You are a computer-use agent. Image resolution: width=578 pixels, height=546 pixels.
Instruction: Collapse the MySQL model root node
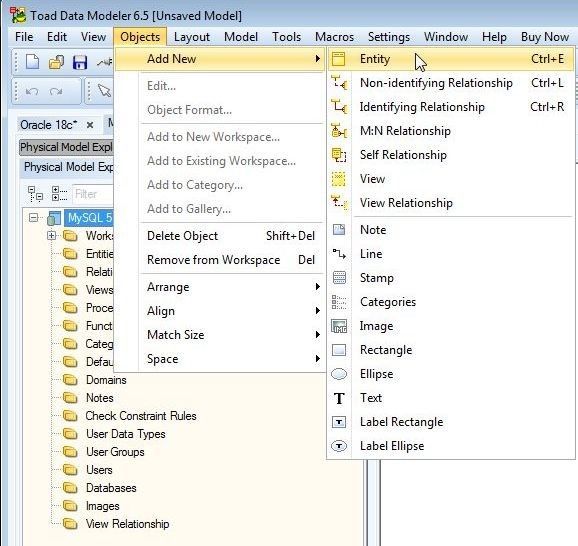coord(34,218)
